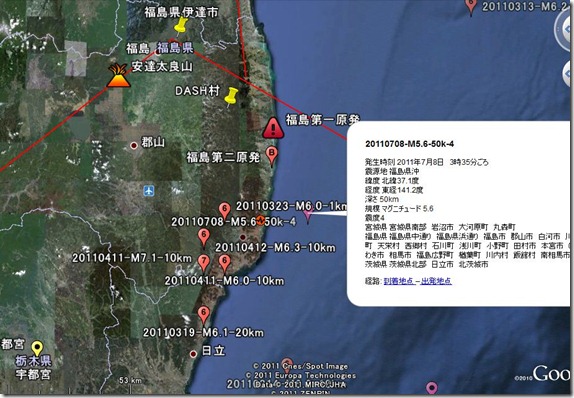This screenshot has height=398, width=574.
Task: Click the red 6 marker left of 20110412-M6.3-10km
Action: 204,238
